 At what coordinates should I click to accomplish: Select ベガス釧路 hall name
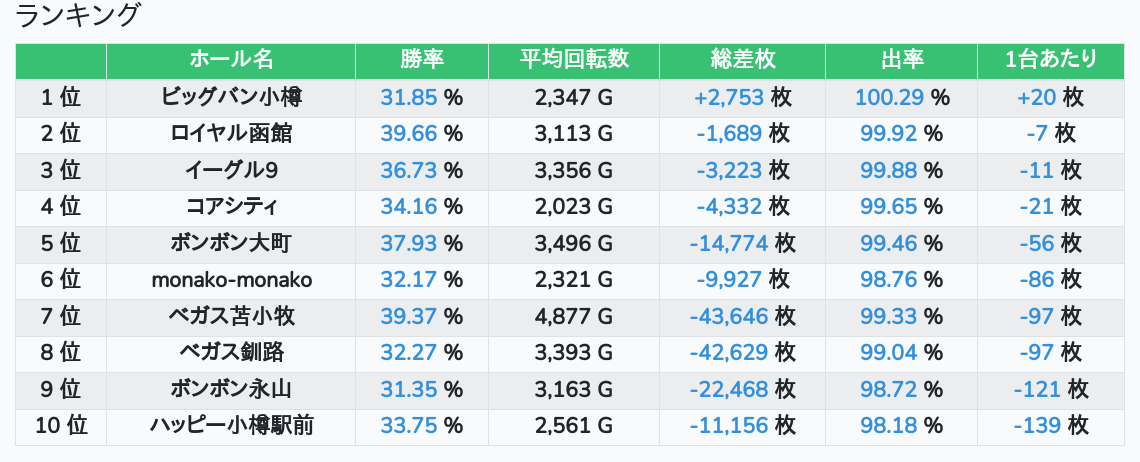pyautogui.click(x=231, y=353)
